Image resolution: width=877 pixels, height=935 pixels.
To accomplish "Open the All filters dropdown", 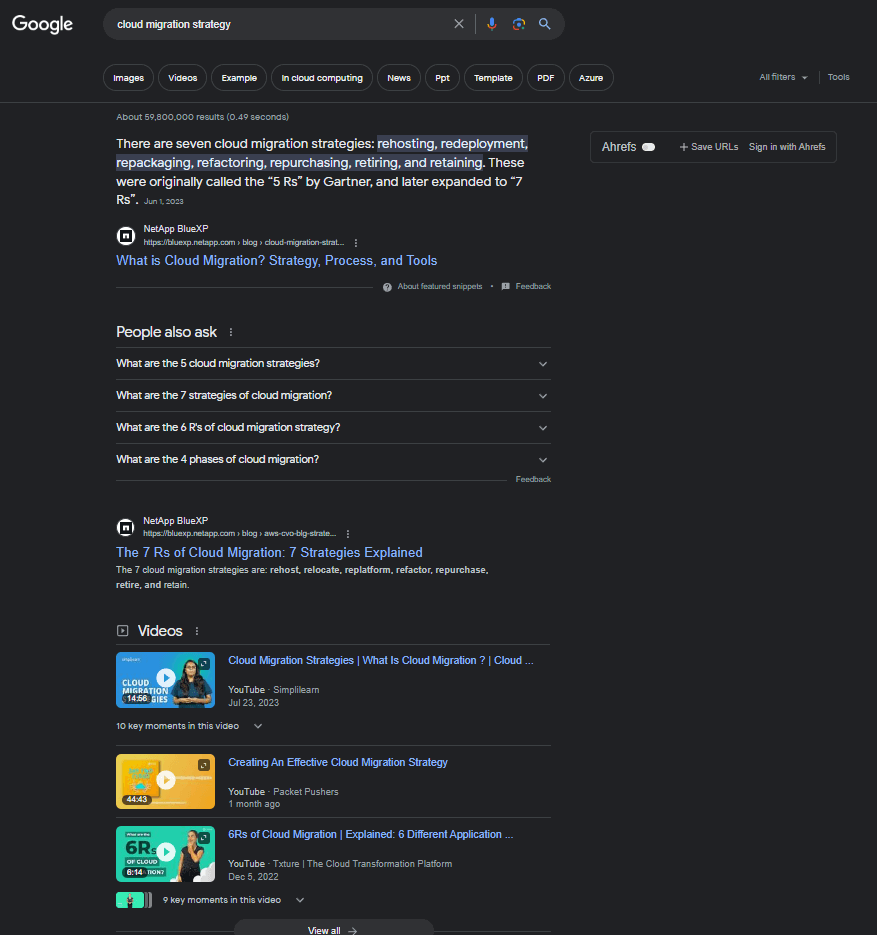I will click(783, 78).
